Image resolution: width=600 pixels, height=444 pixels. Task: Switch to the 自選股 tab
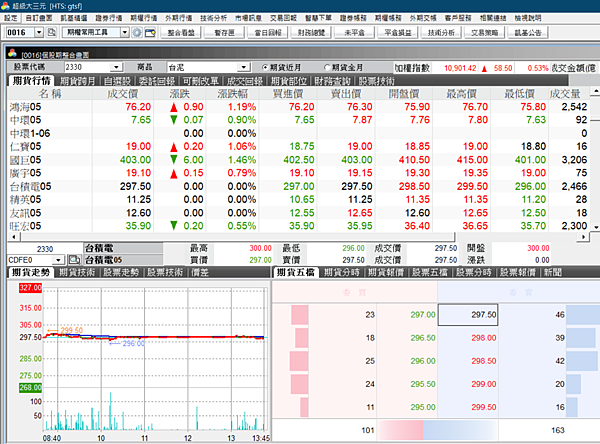[x=117, y=81]
